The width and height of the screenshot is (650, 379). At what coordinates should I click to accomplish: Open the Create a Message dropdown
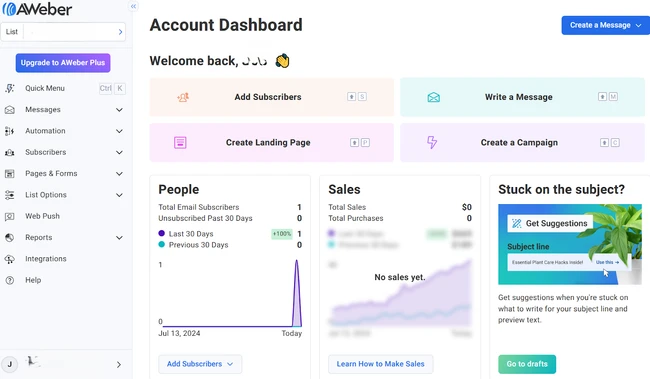point(606,25)
